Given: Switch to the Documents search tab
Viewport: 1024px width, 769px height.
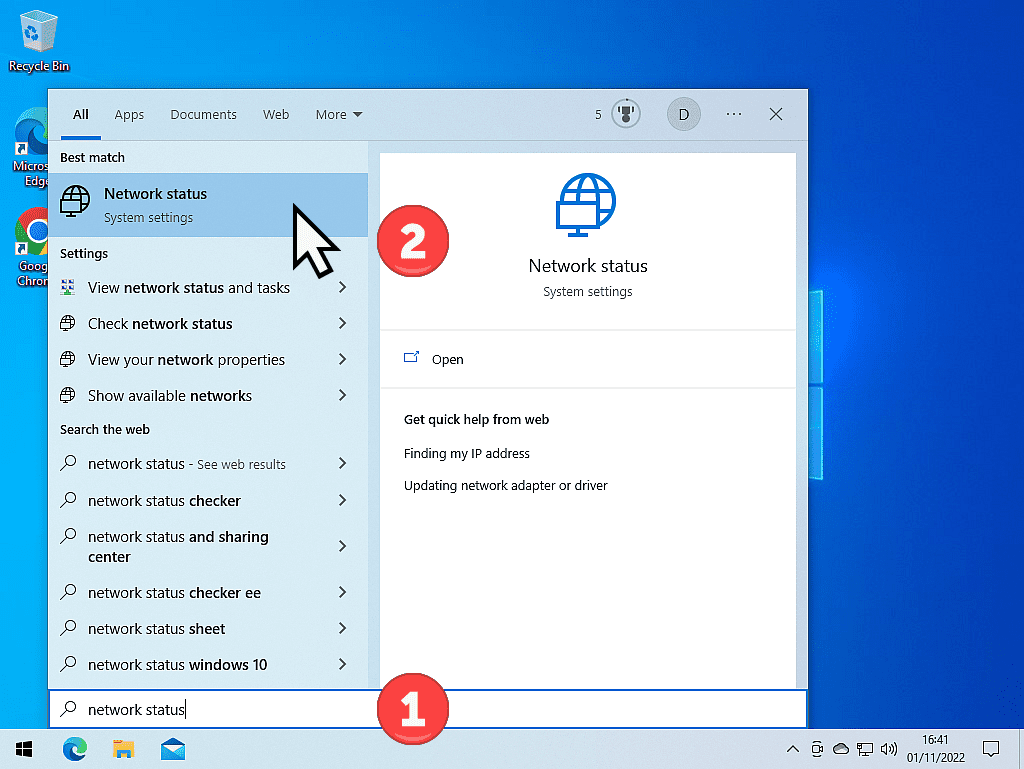Looking at the screenshot, I should point(203,114).
